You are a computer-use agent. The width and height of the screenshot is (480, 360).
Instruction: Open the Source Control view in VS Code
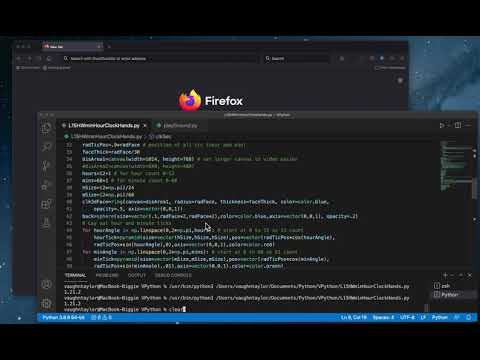(47, 166)
